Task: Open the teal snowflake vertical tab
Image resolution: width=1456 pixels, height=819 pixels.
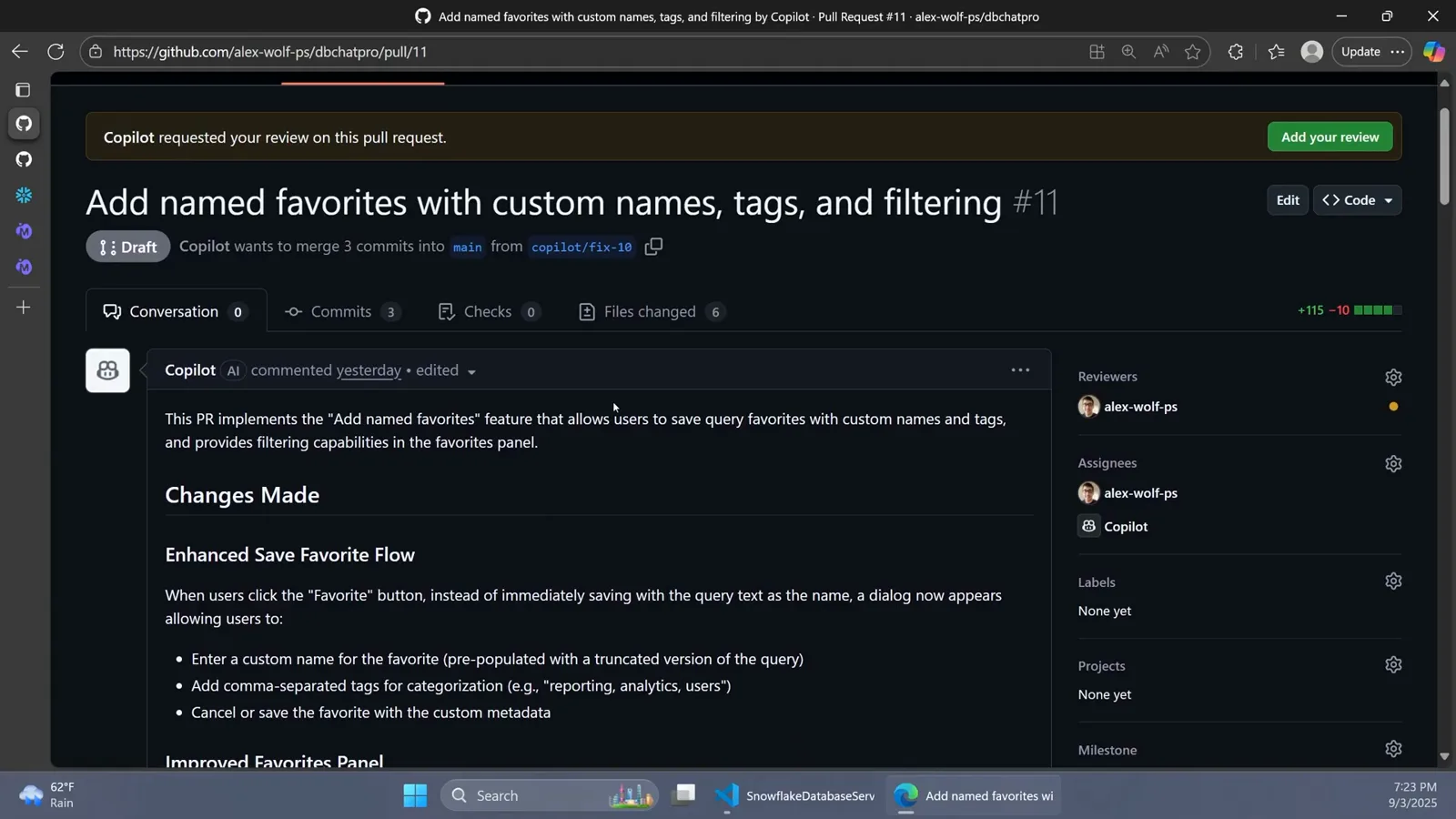Action: click(24, 195)
